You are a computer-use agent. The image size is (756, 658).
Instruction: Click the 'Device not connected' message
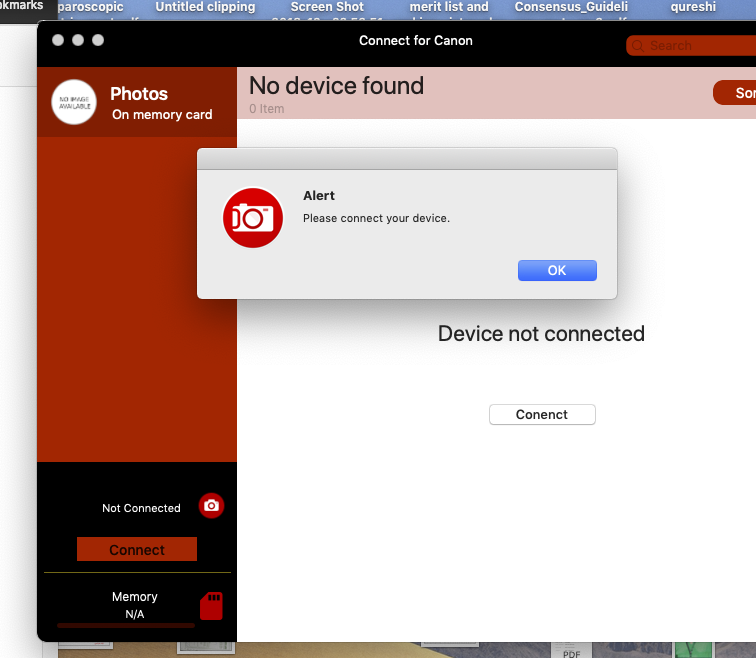(x=541, y=334)
